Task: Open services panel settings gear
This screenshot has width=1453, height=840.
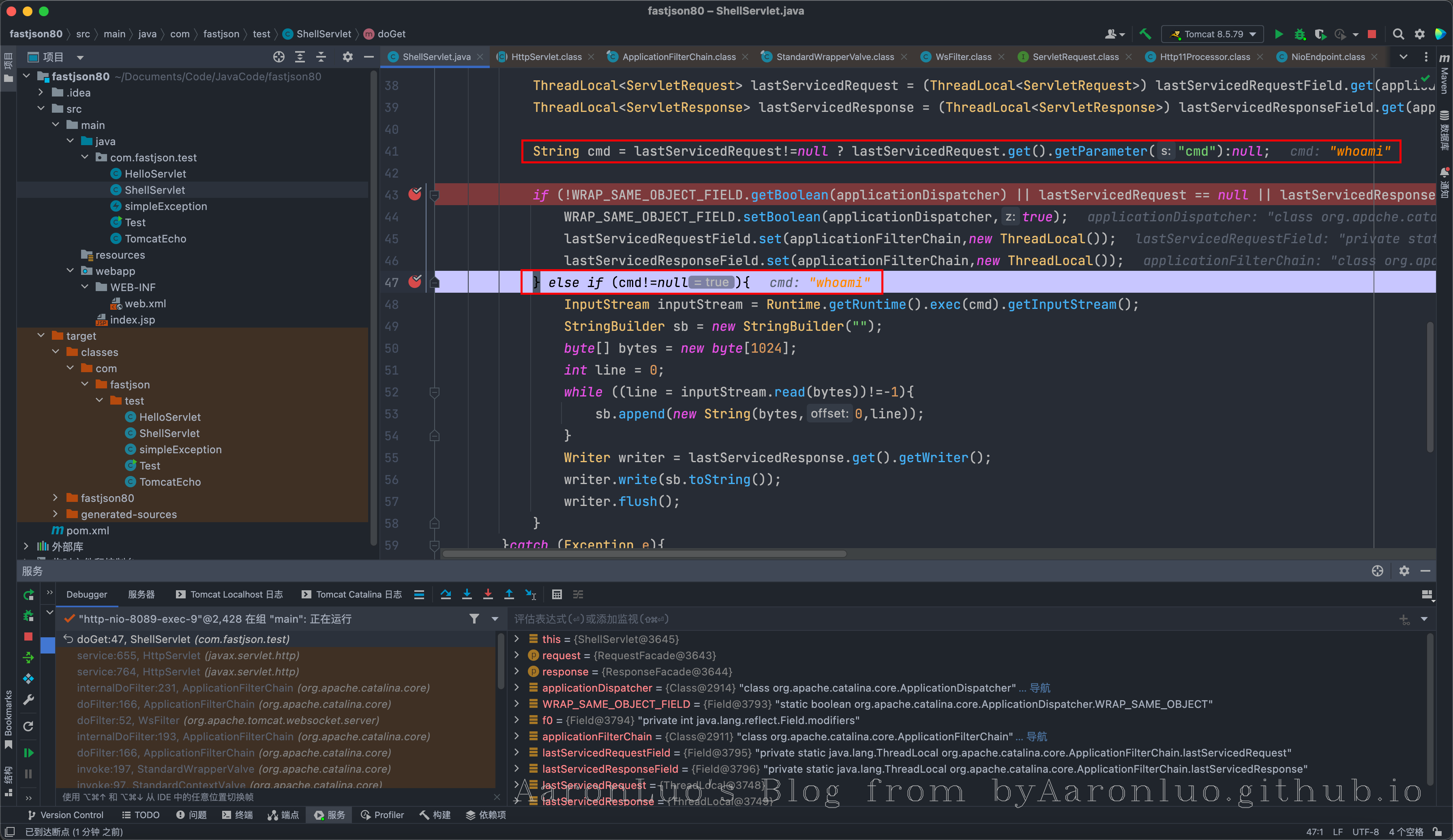Action: tap(1404, 571)
